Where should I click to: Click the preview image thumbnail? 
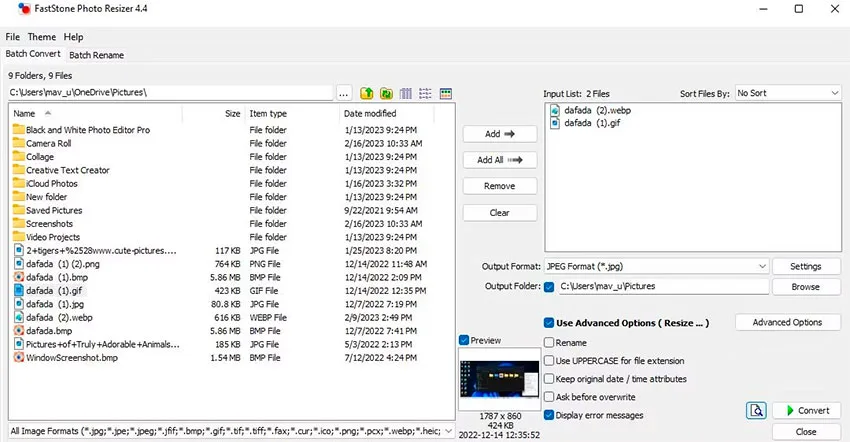[499, 379]
